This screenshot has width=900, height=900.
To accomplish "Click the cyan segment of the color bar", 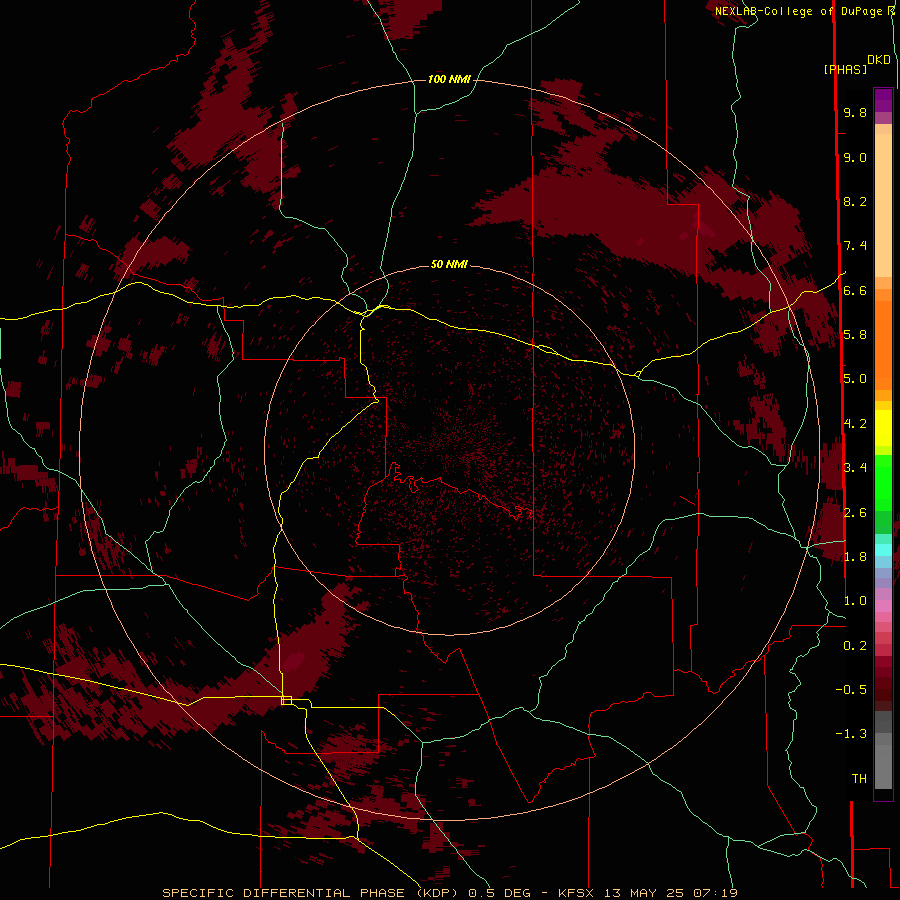I will tap(883, 550).
